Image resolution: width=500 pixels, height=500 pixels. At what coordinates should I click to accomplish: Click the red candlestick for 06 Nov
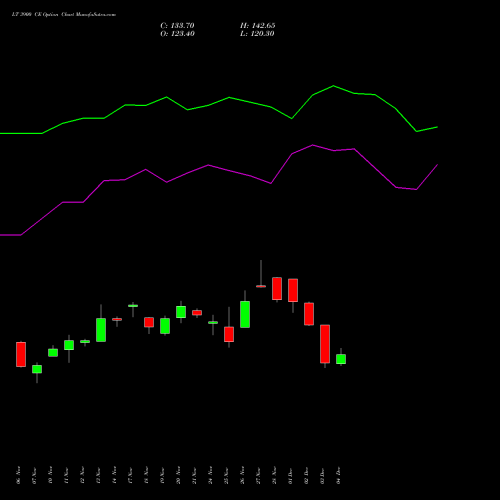pyautogui.click(x=21, y=354)
